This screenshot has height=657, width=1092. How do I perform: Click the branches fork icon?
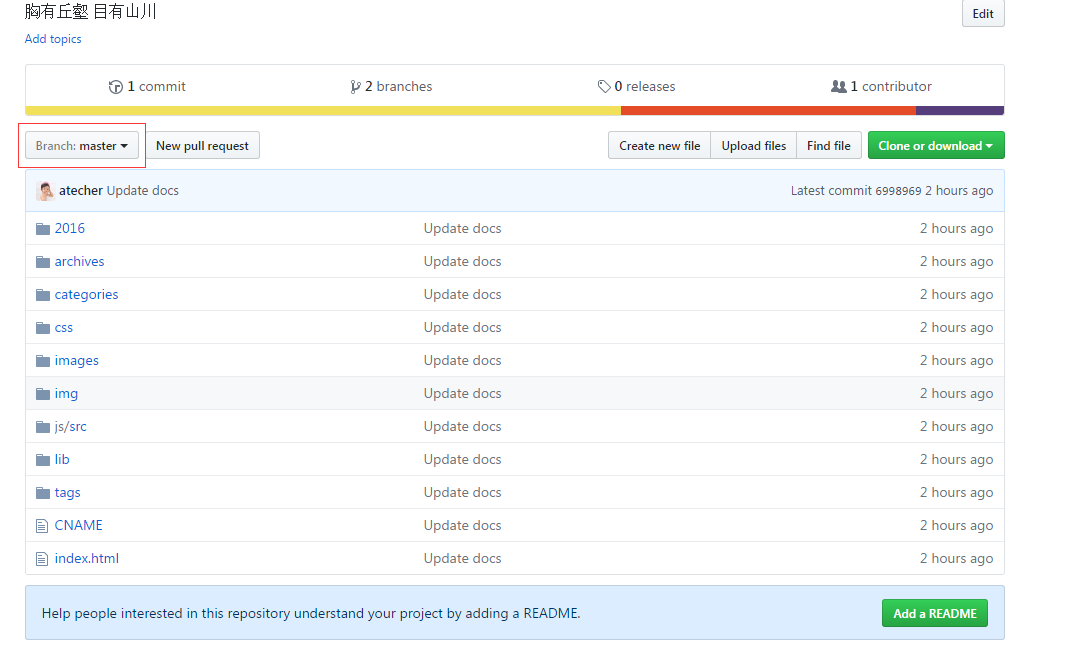pos(355,87)
